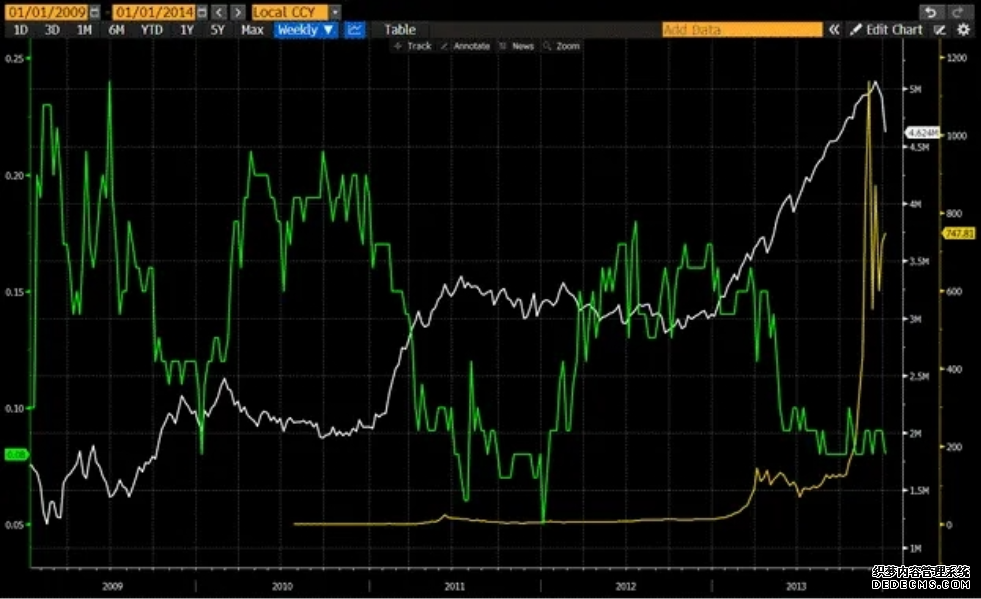Switch to Table view

pyautogui.click(x=400, y=29)
